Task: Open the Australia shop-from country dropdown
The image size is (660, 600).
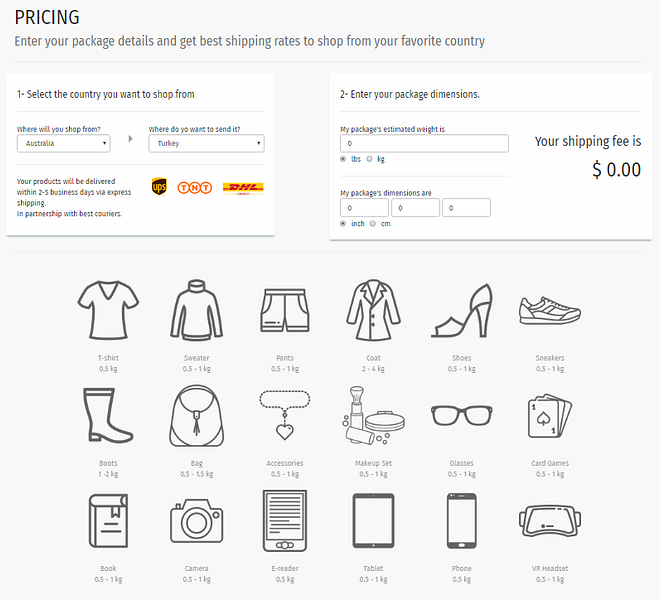Action: coord(75,143)
